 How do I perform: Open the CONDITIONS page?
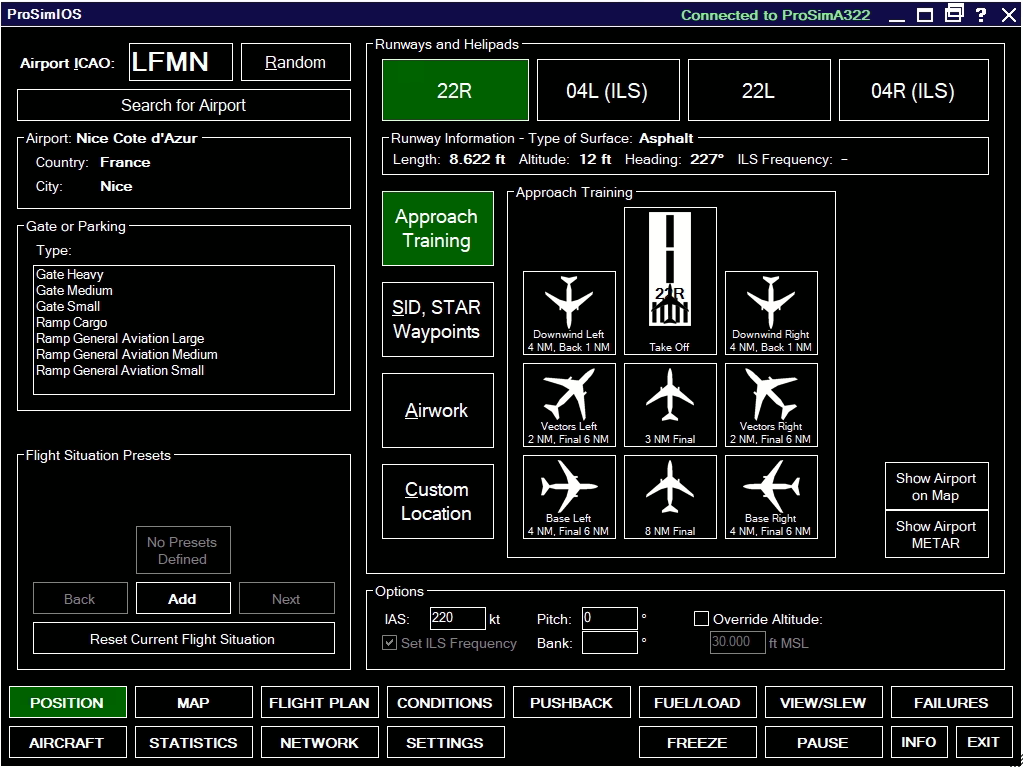[445, 703]
